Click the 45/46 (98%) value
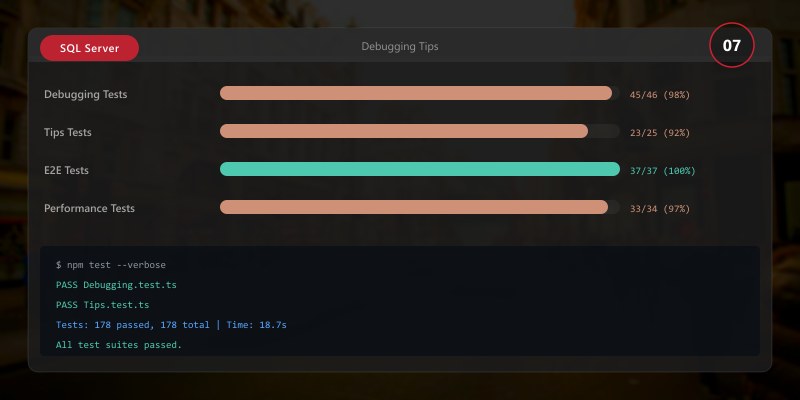Viewport: 800px width, 400px height. coord(660,95)
